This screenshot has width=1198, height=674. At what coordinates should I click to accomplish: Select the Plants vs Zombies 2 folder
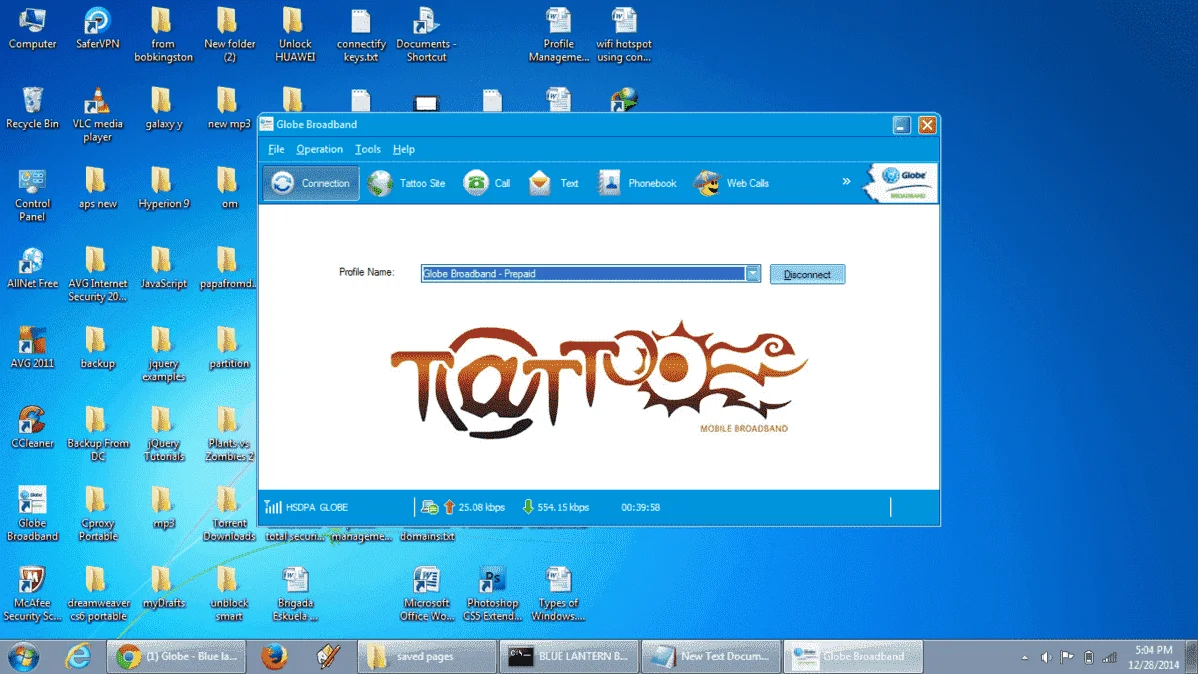click(229, 433)
